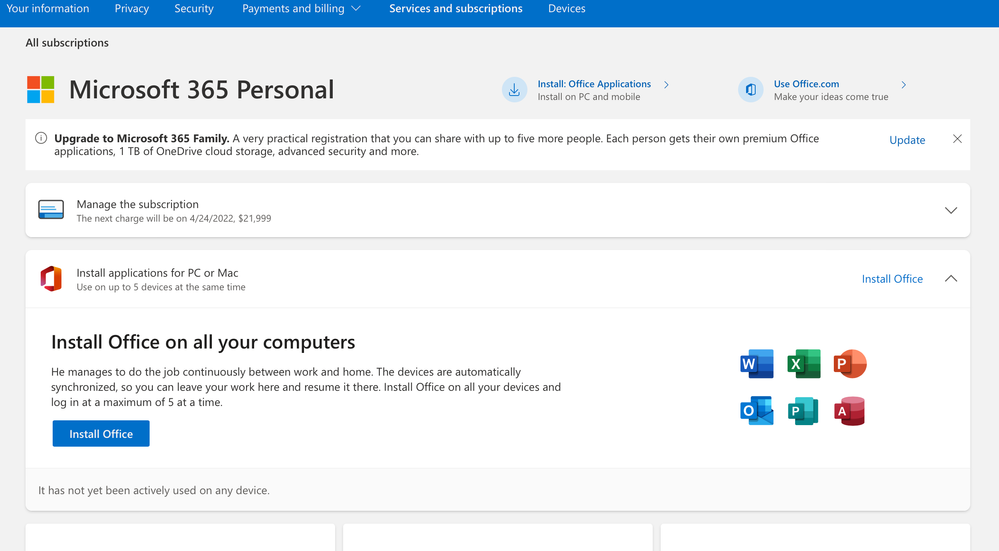Dismiss the Microsoft 365 Family upgrade banner

tap(957, 139)
